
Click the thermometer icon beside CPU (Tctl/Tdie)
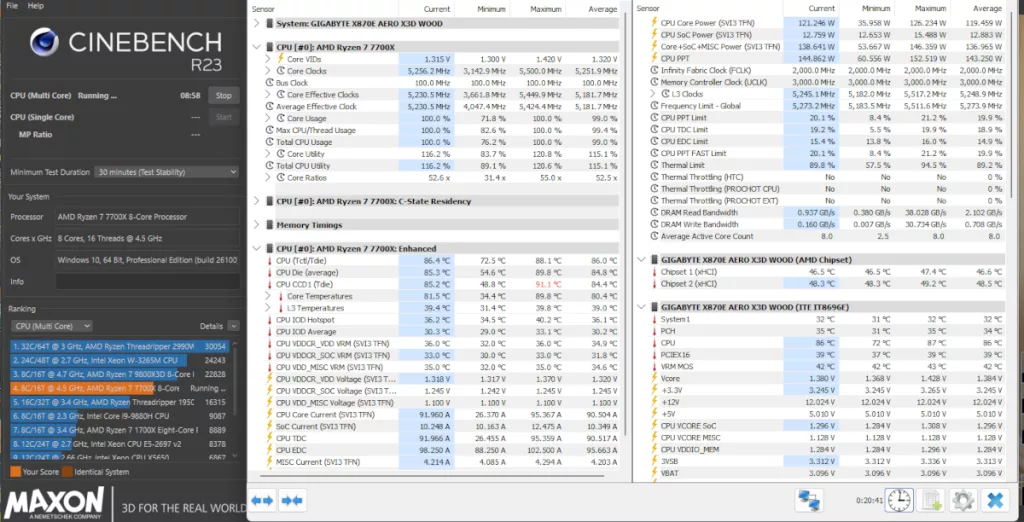pos(270,261)
